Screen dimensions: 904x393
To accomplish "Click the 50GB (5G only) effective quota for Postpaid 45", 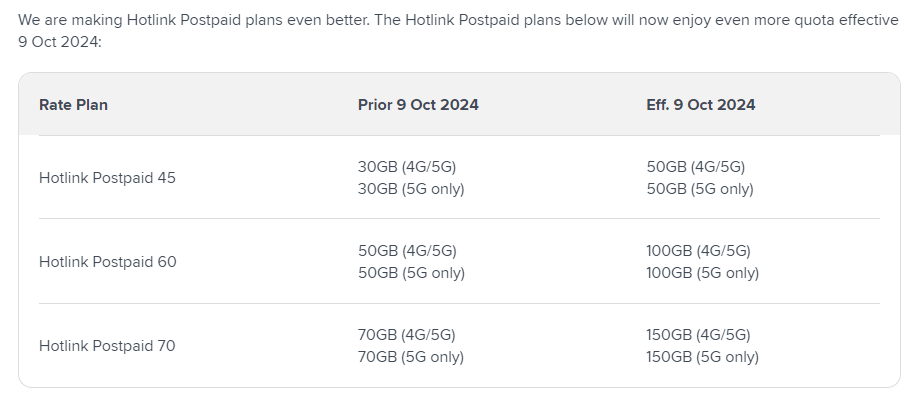I will [700, 189].
